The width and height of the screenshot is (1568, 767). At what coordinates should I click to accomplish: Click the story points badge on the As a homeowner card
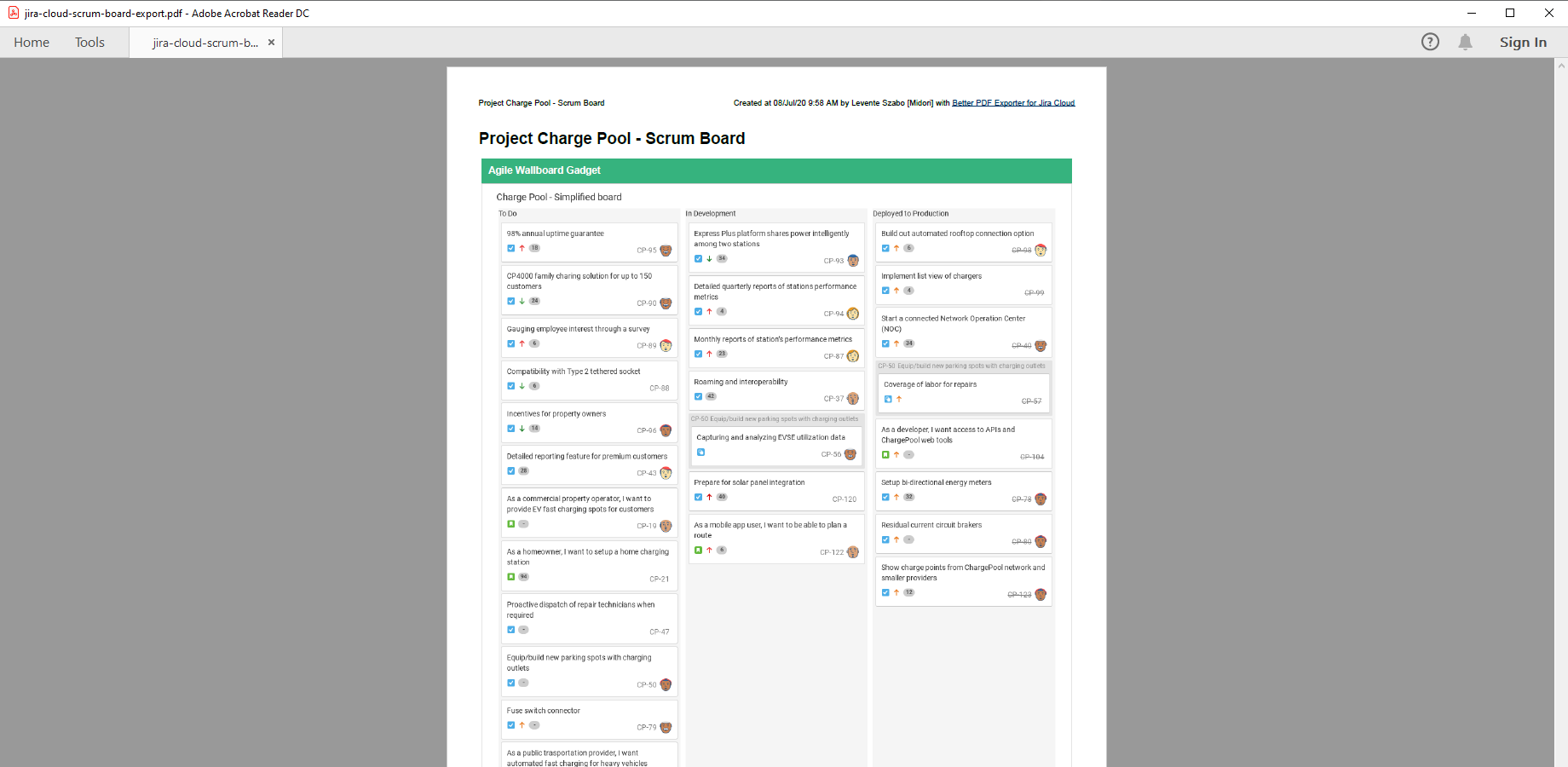(x=523, y=577)
